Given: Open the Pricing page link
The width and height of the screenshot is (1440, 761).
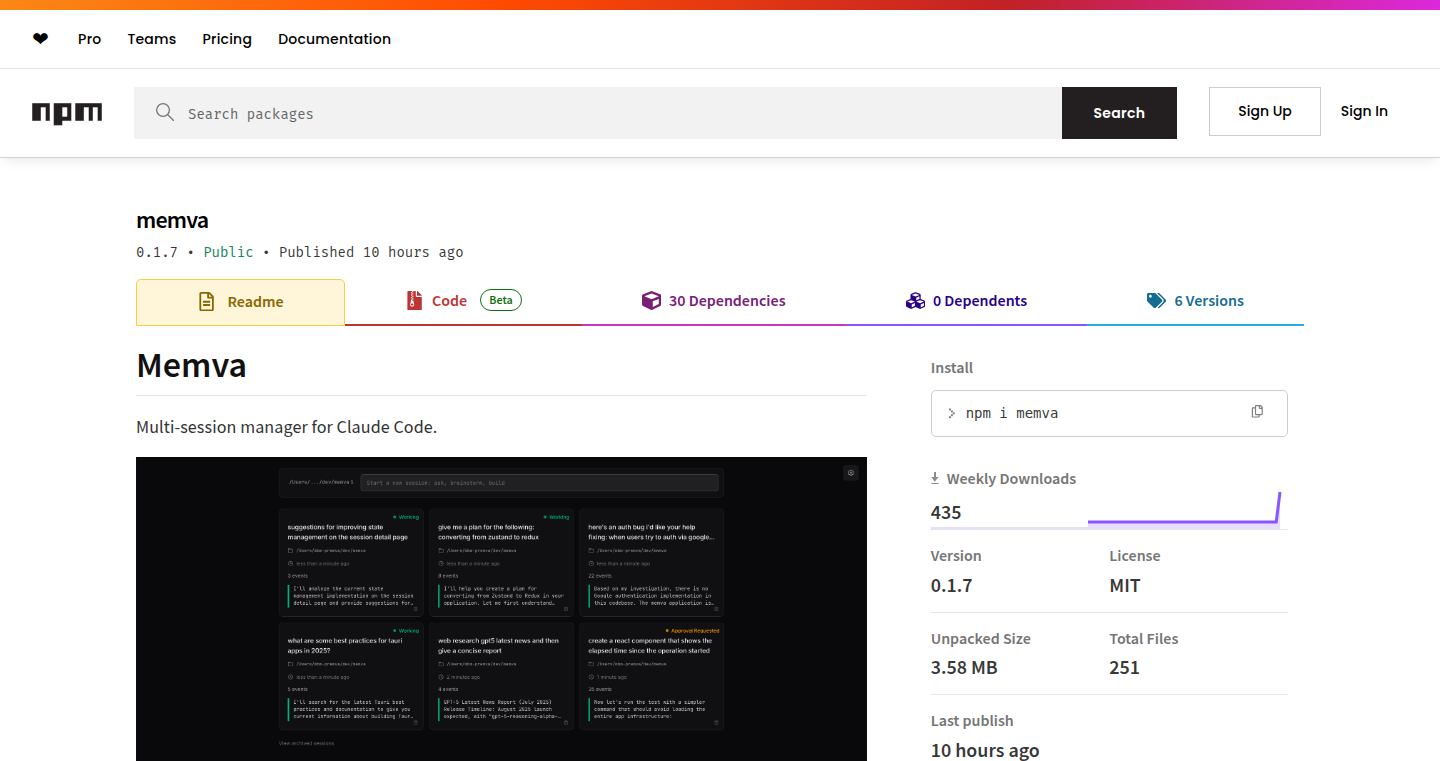Looking at the screenshot, I should [x=227, y=39].
